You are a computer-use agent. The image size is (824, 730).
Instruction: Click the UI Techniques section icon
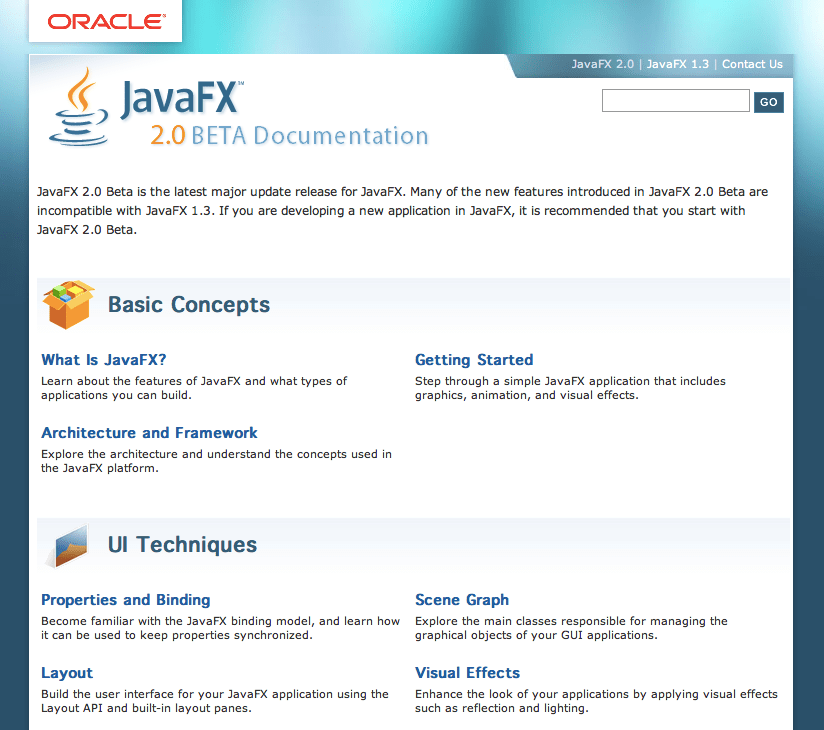pos(69,542)
